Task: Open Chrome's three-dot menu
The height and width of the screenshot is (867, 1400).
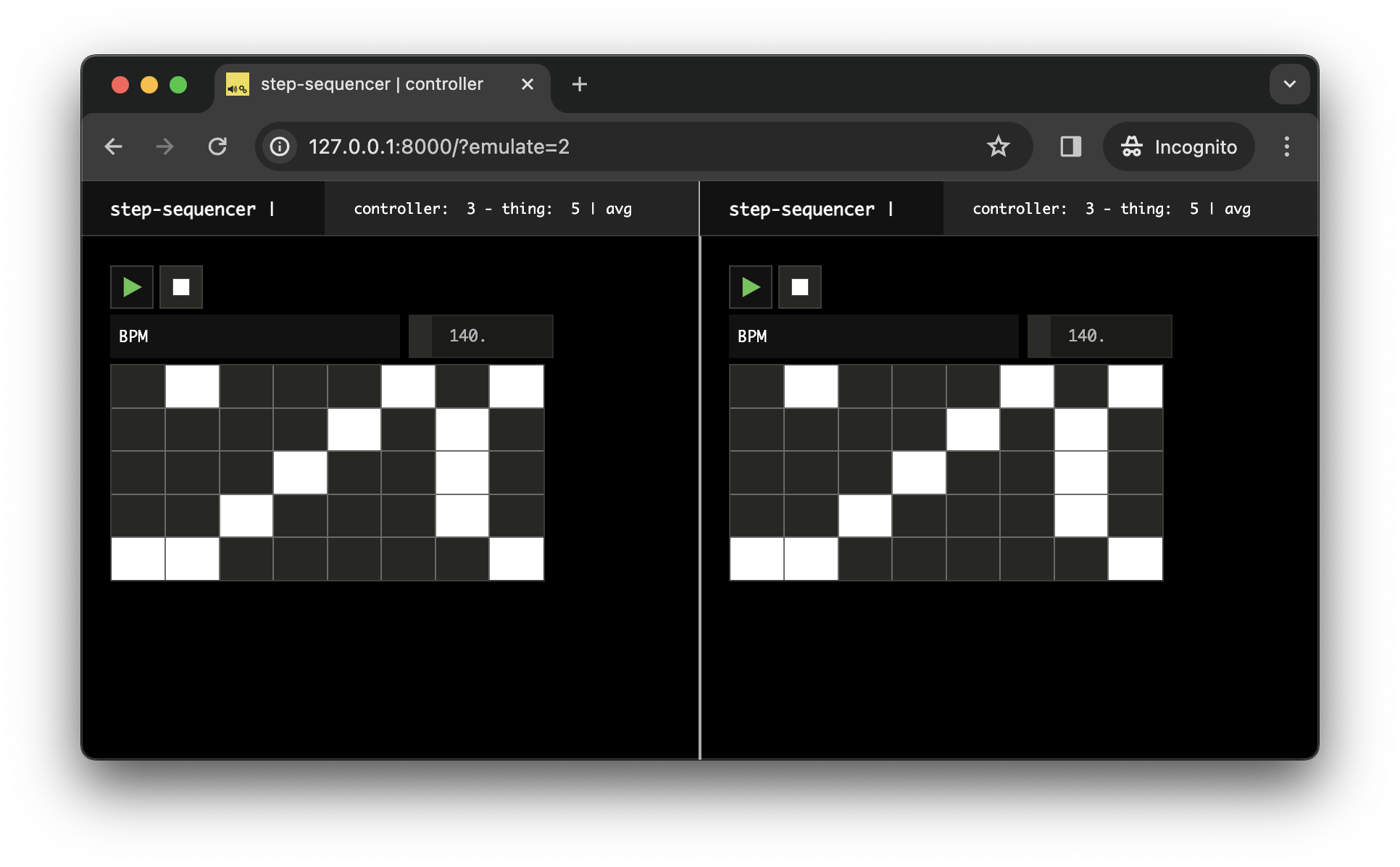Action: pos(1286,146)
